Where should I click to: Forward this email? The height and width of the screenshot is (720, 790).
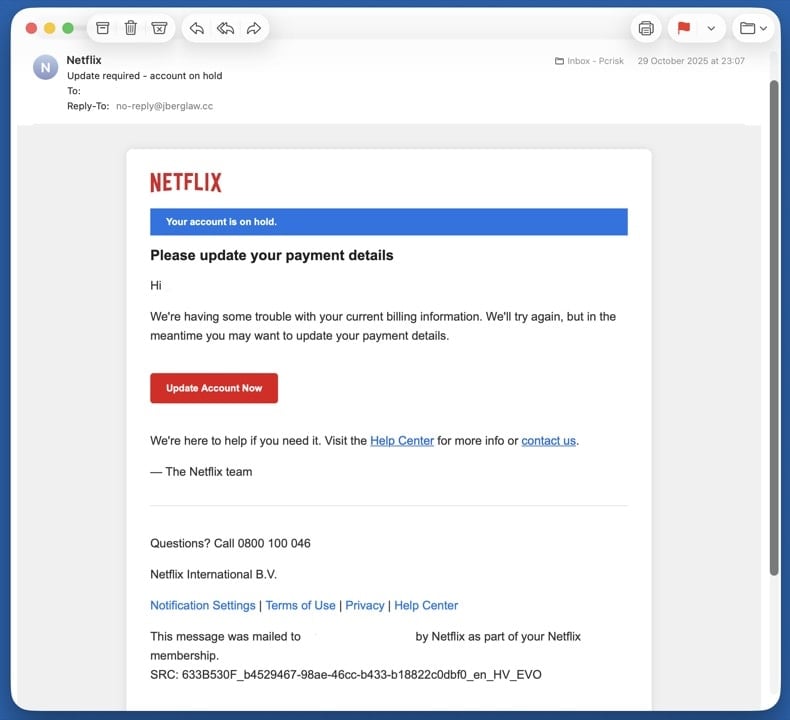coord(254,28)
